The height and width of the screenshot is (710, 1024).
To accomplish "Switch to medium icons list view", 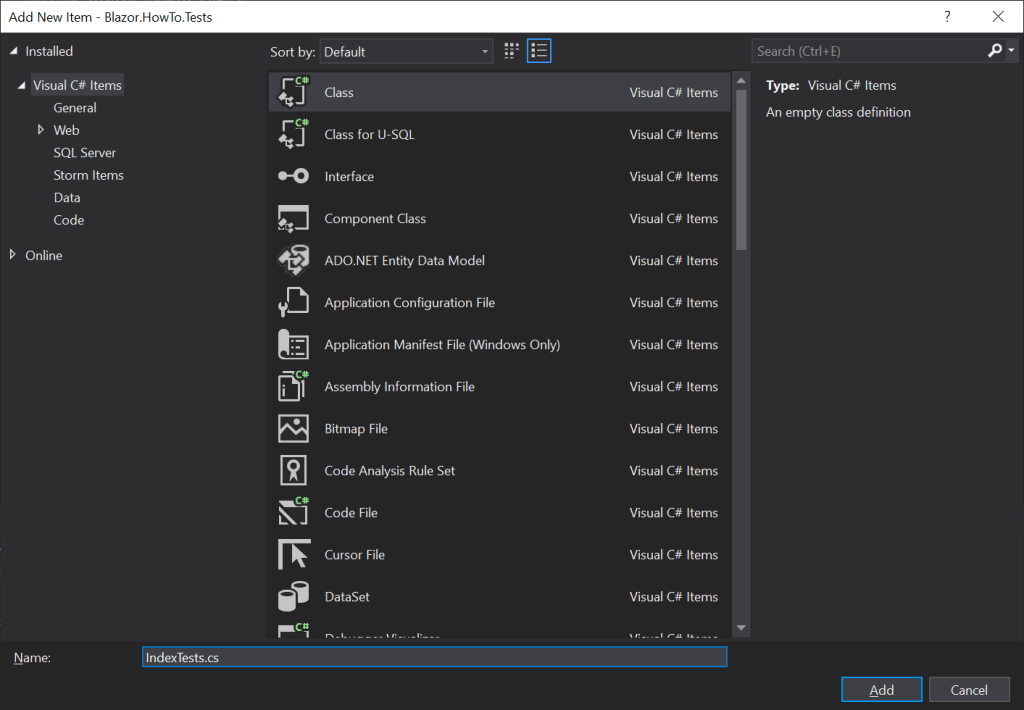I will coord(539,51).
